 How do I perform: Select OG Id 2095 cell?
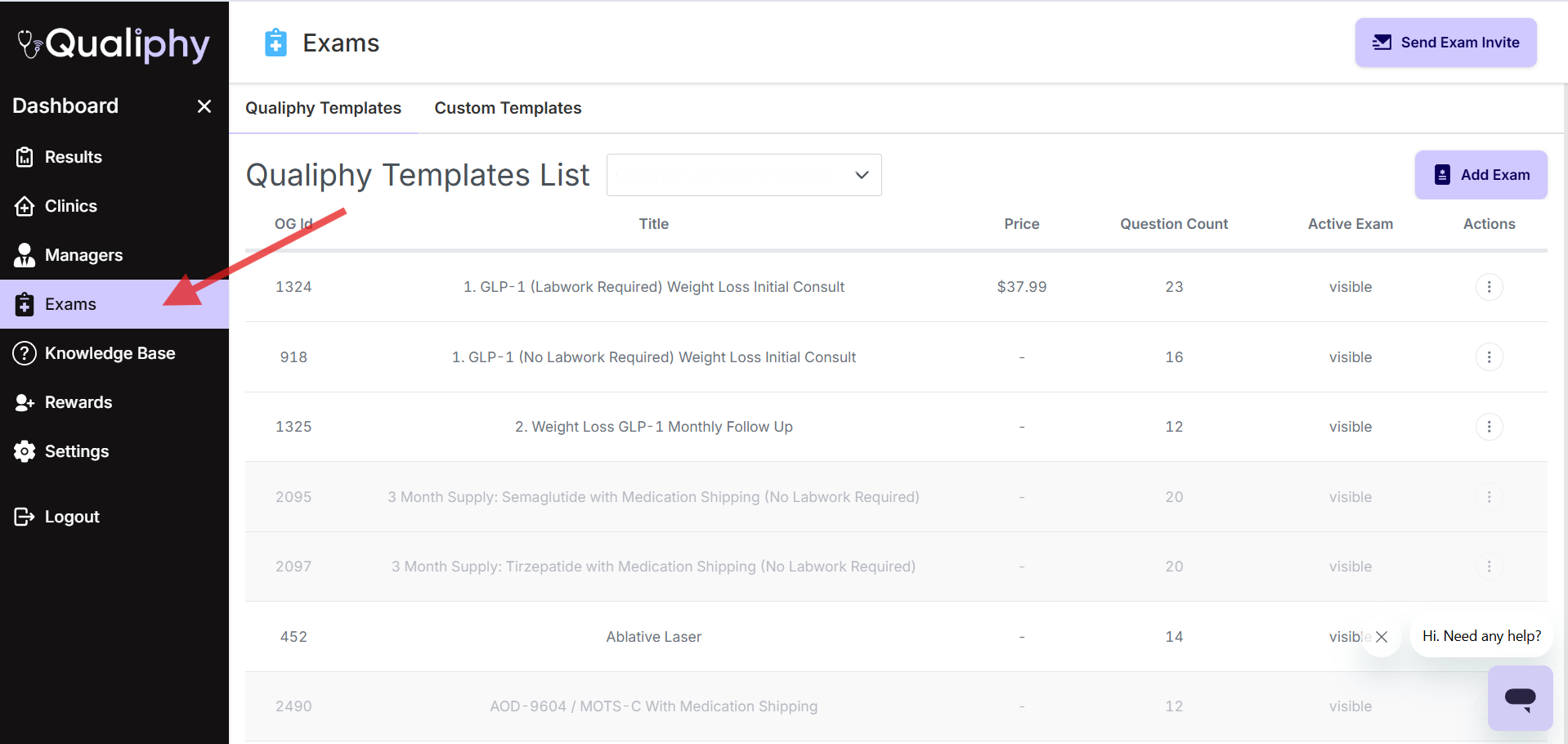(293, 497)
